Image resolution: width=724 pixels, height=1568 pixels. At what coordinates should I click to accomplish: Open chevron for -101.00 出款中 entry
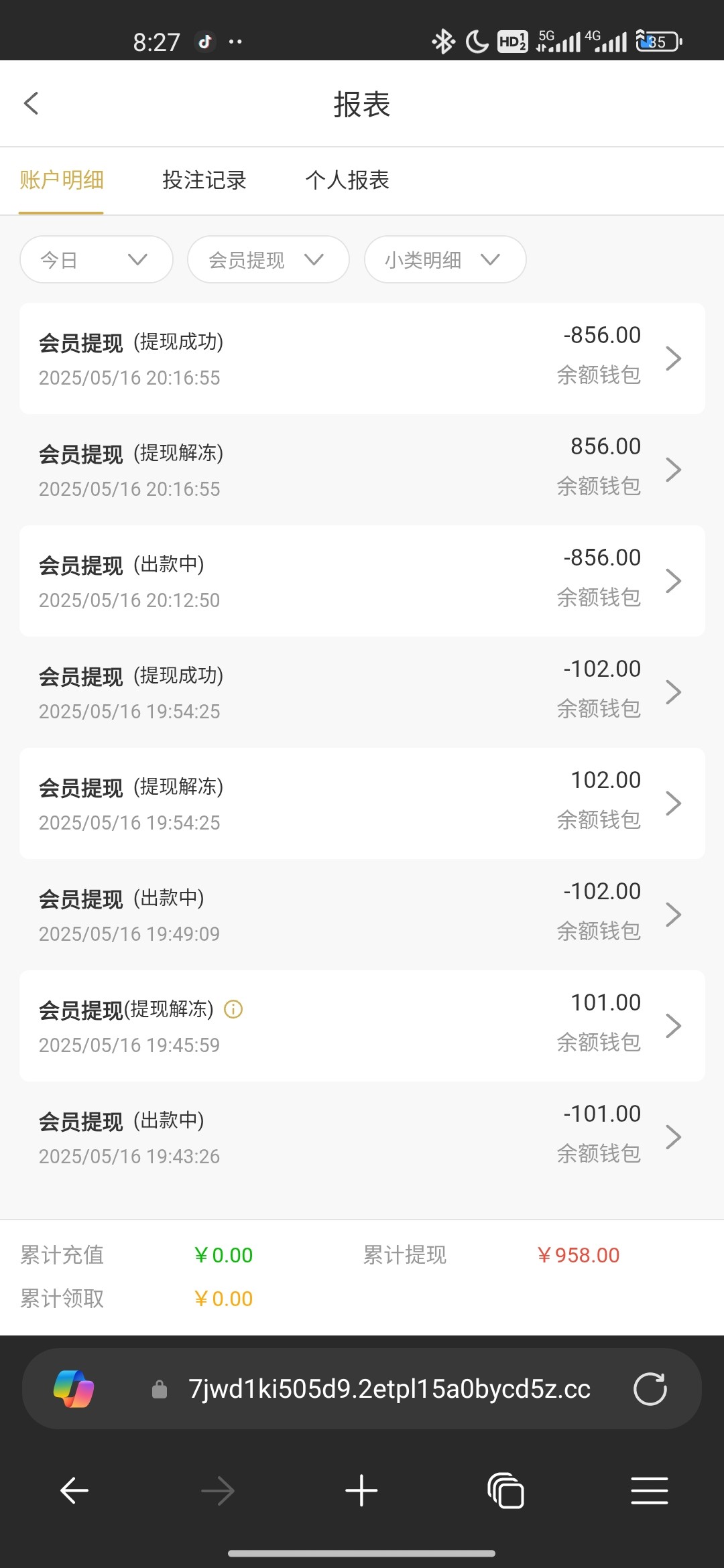(673, 1137)
